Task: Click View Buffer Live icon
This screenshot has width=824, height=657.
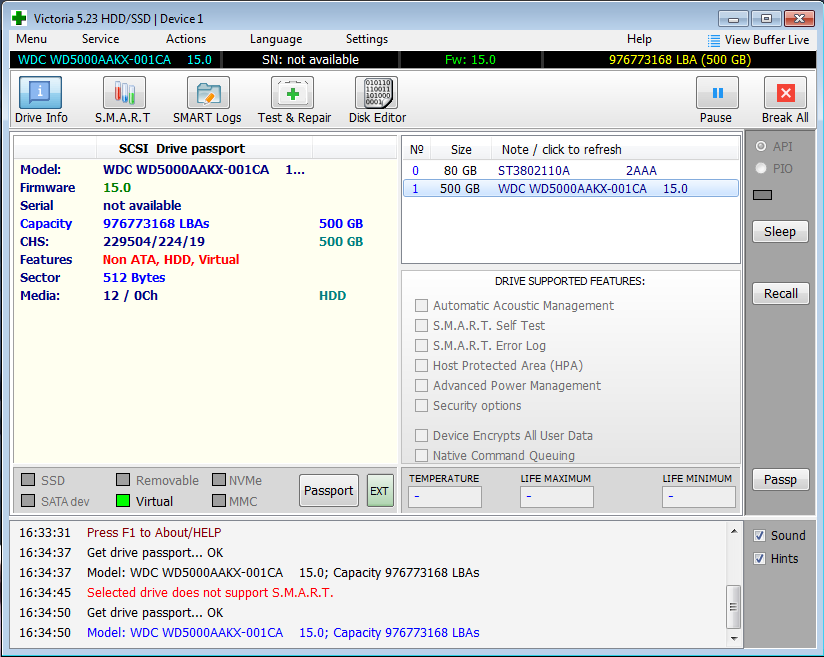Action: click(x=713, y=40)
